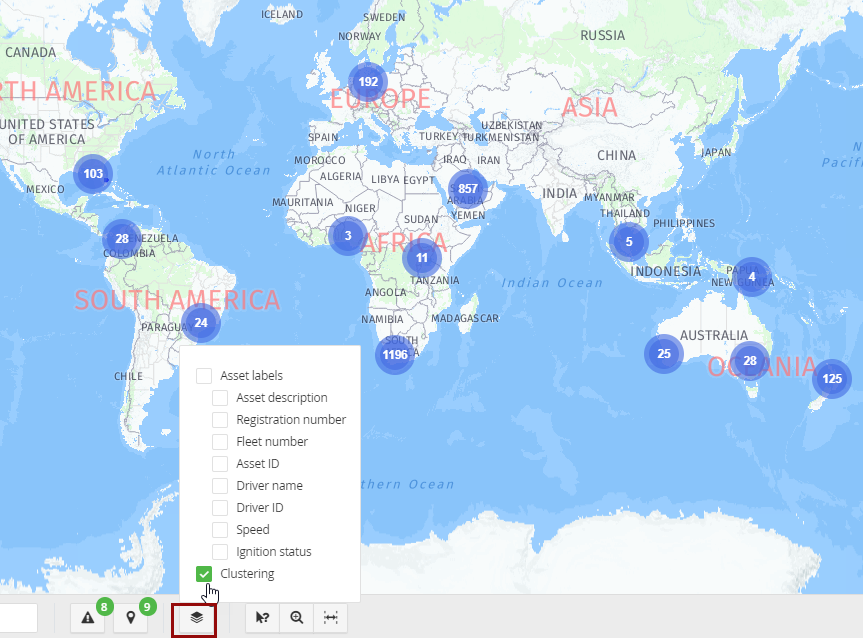Check the Asset ID option

[x=220, y=464]
